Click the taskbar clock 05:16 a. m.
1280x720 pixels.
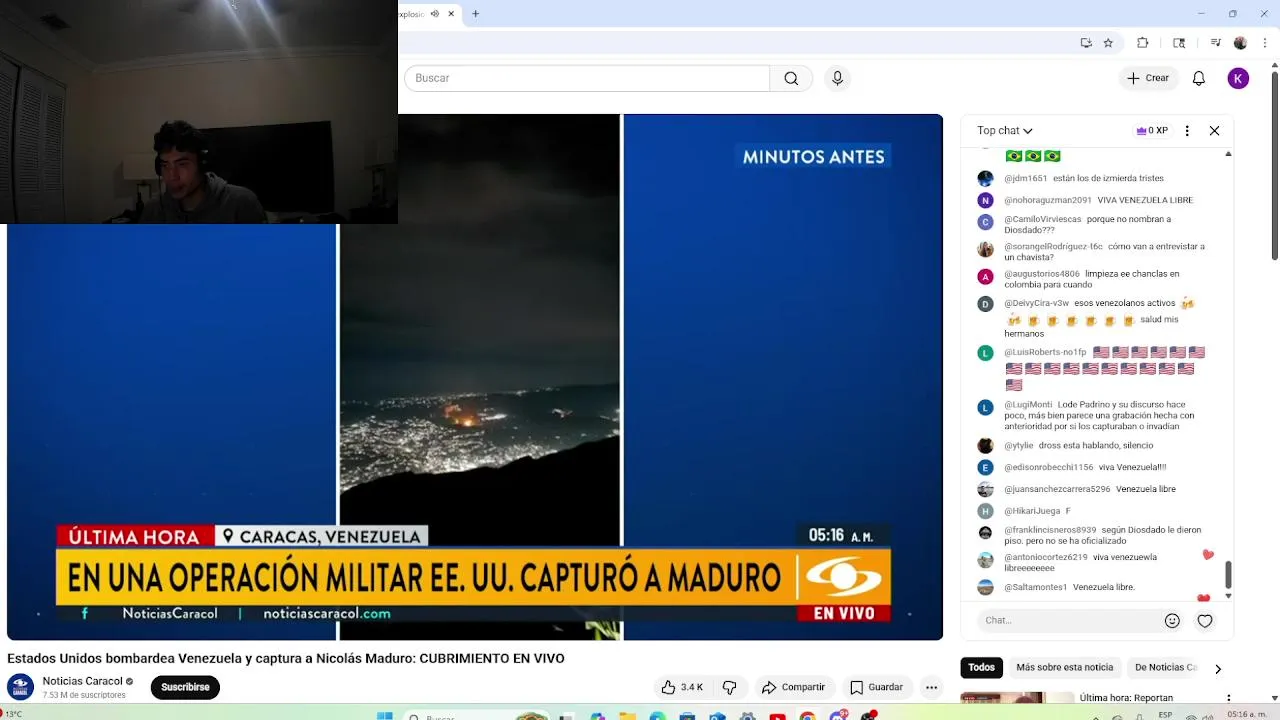[1248, 714]
